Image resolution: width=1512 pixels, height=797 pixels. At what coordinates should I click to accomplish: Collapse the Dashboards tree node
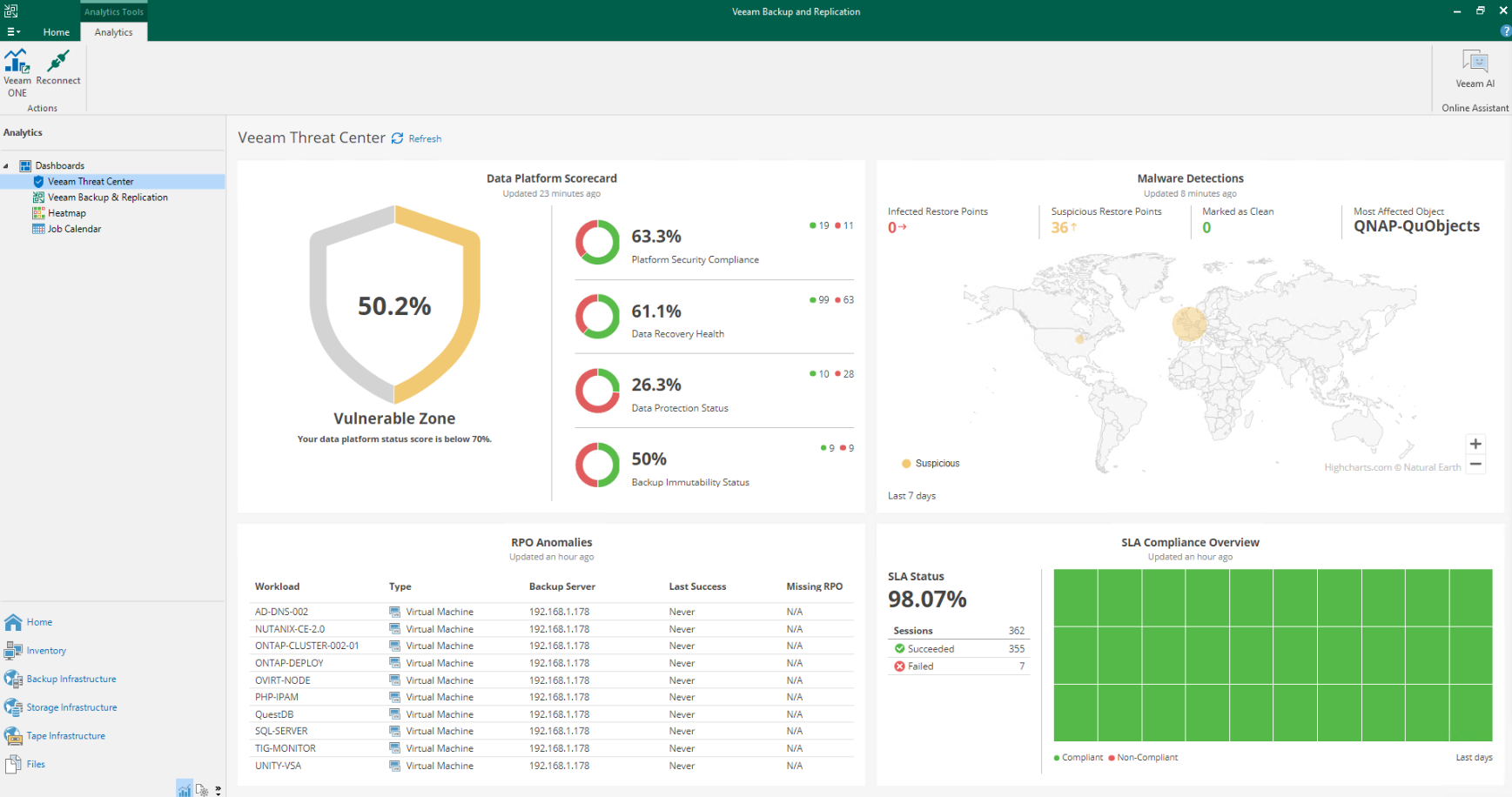[6, 166]
